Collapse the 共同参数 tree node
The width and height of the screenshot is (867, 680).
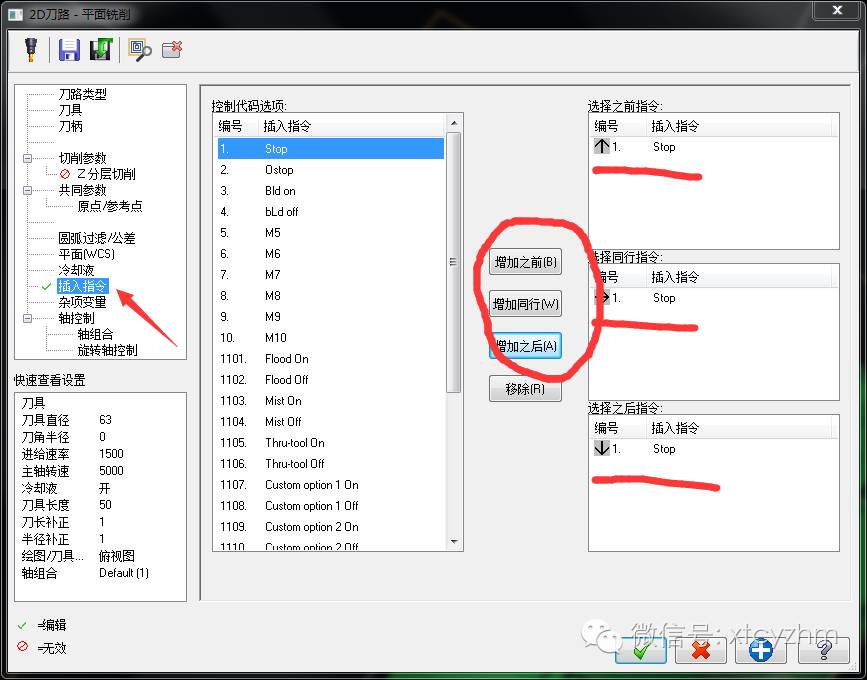point(27,190)
